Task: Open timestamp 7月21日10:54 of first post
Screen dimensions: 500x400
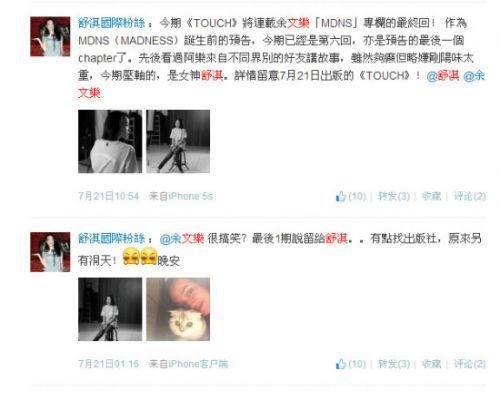Action: pos(109,196)
